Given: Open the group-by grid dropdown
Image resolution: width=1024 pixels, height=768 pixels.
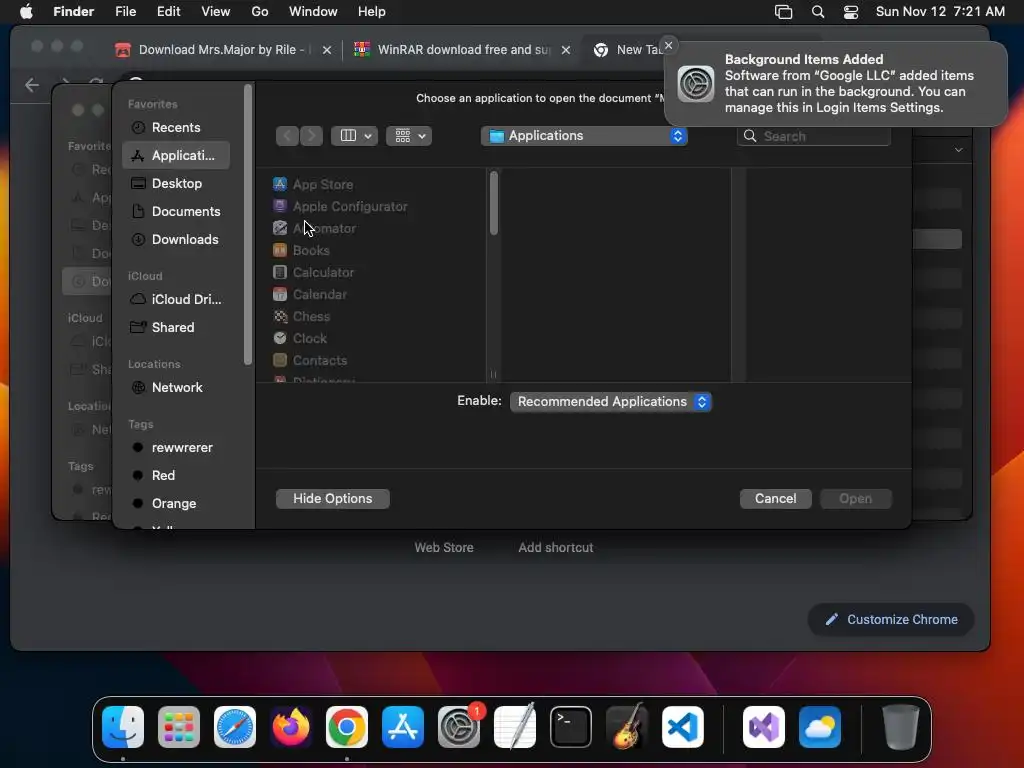Looking at the screenshot, I should pyautogui.click(x=409, y=136).
